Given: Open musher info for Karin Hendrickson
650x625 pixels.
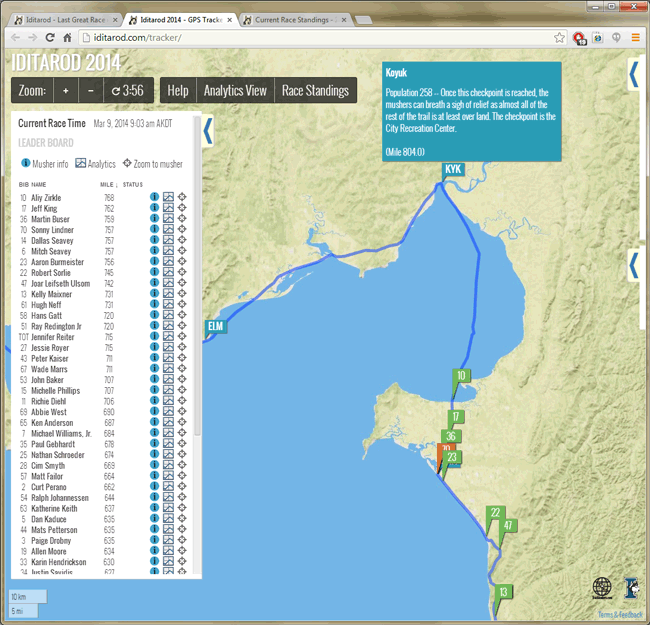Looking at the screenshot, I should (x=154, y=562).
